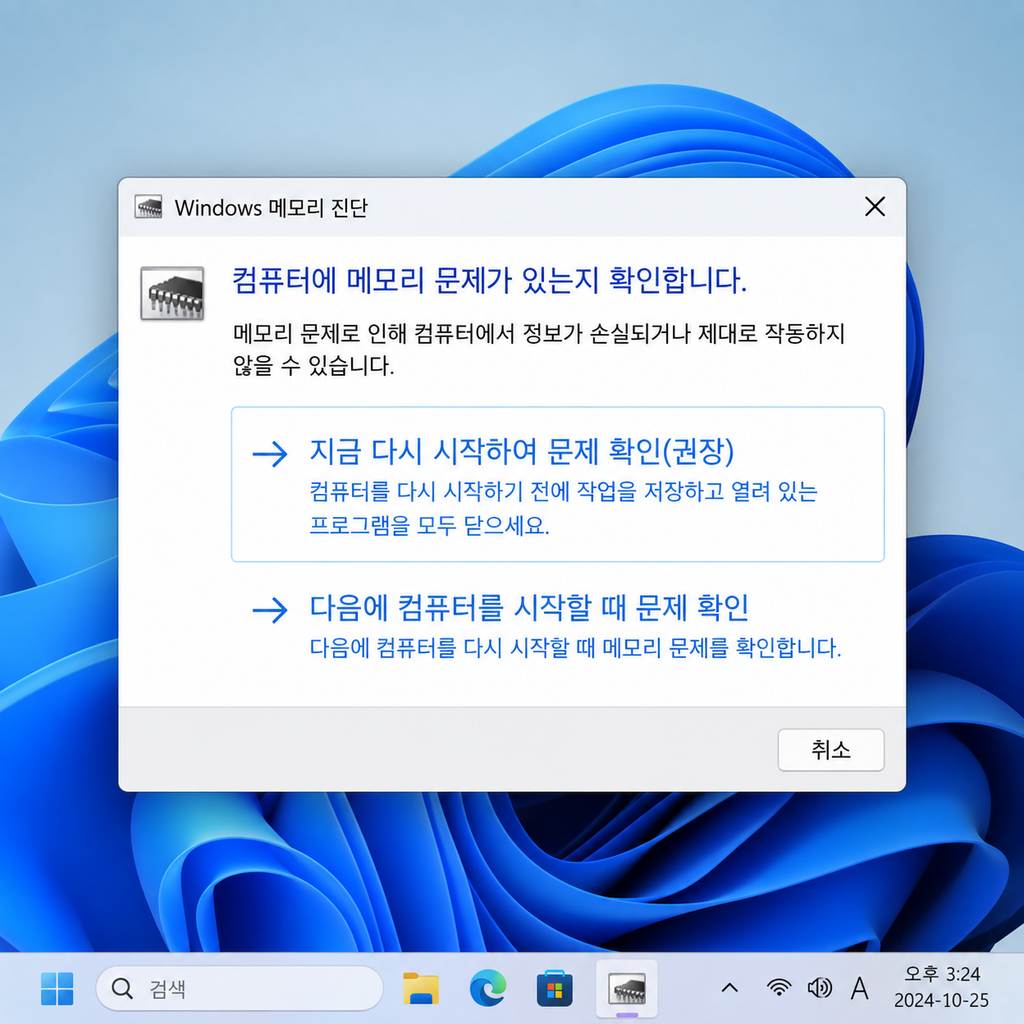1024x1024 pixels.
Task: Open File Explorer from the taskbar
Action: pyautogui.click(x=421, y=989)
